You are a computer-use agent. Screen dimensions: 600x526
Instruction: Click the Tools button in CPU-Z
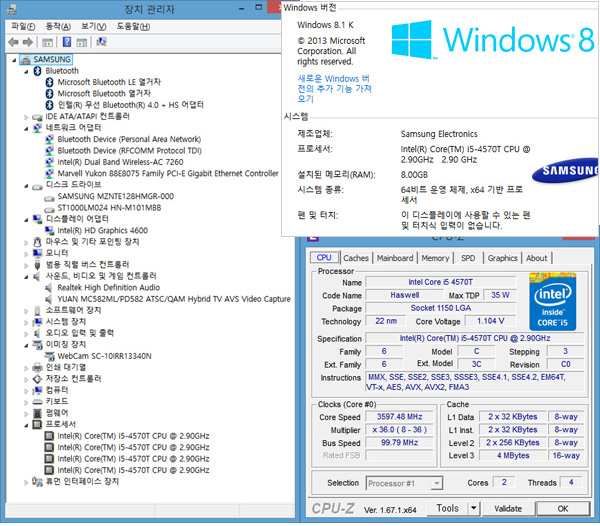pyautogui.click(x=447, y=508)
